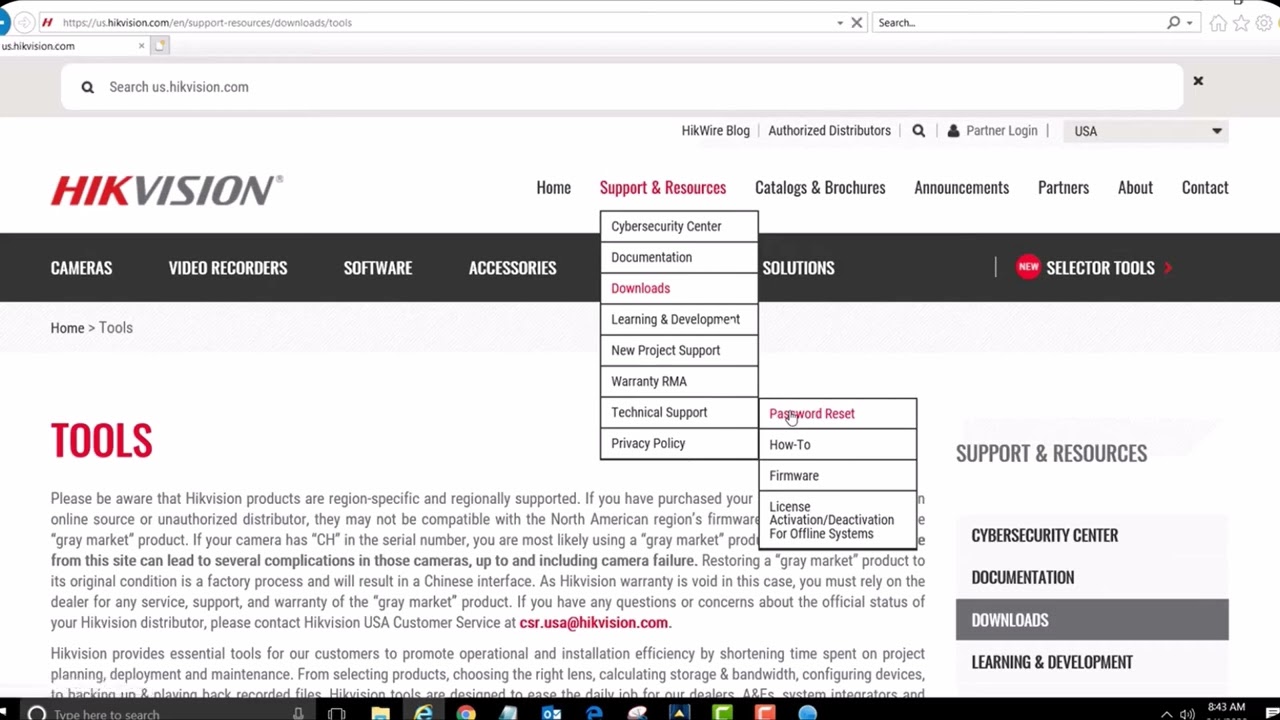
Task: Click Home breadcrumb link
Action: click(67, 328)
